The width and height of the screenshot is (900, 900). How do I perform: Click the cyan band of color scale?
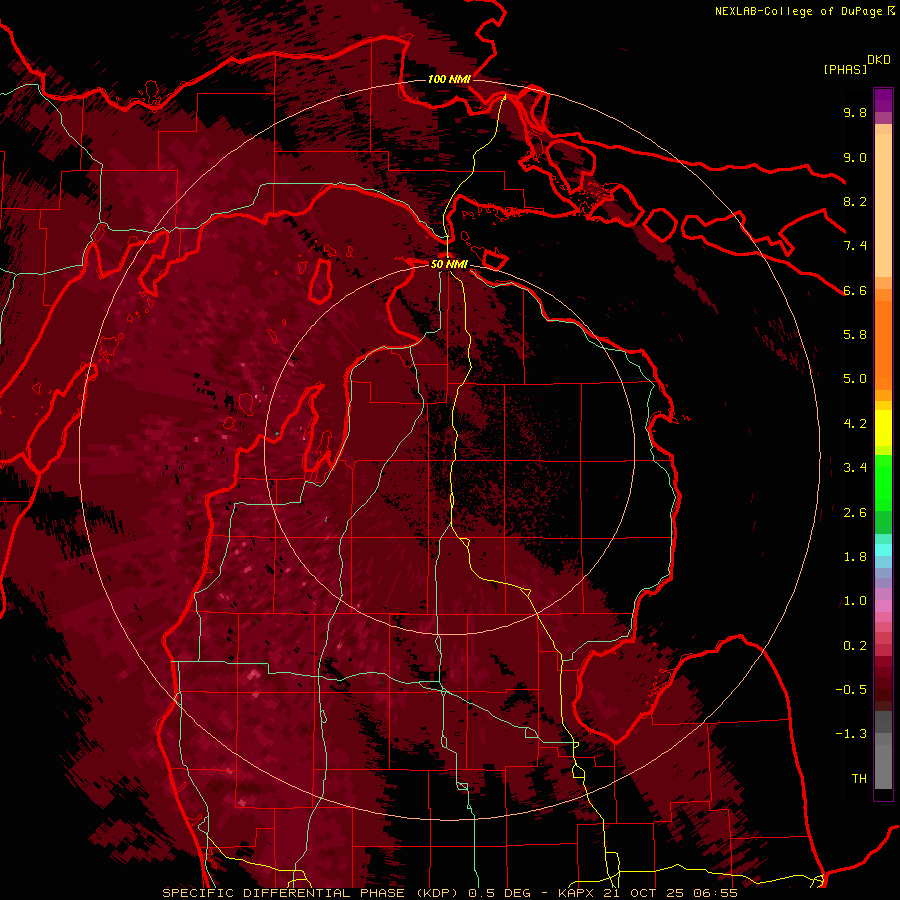tap(883, 550)
